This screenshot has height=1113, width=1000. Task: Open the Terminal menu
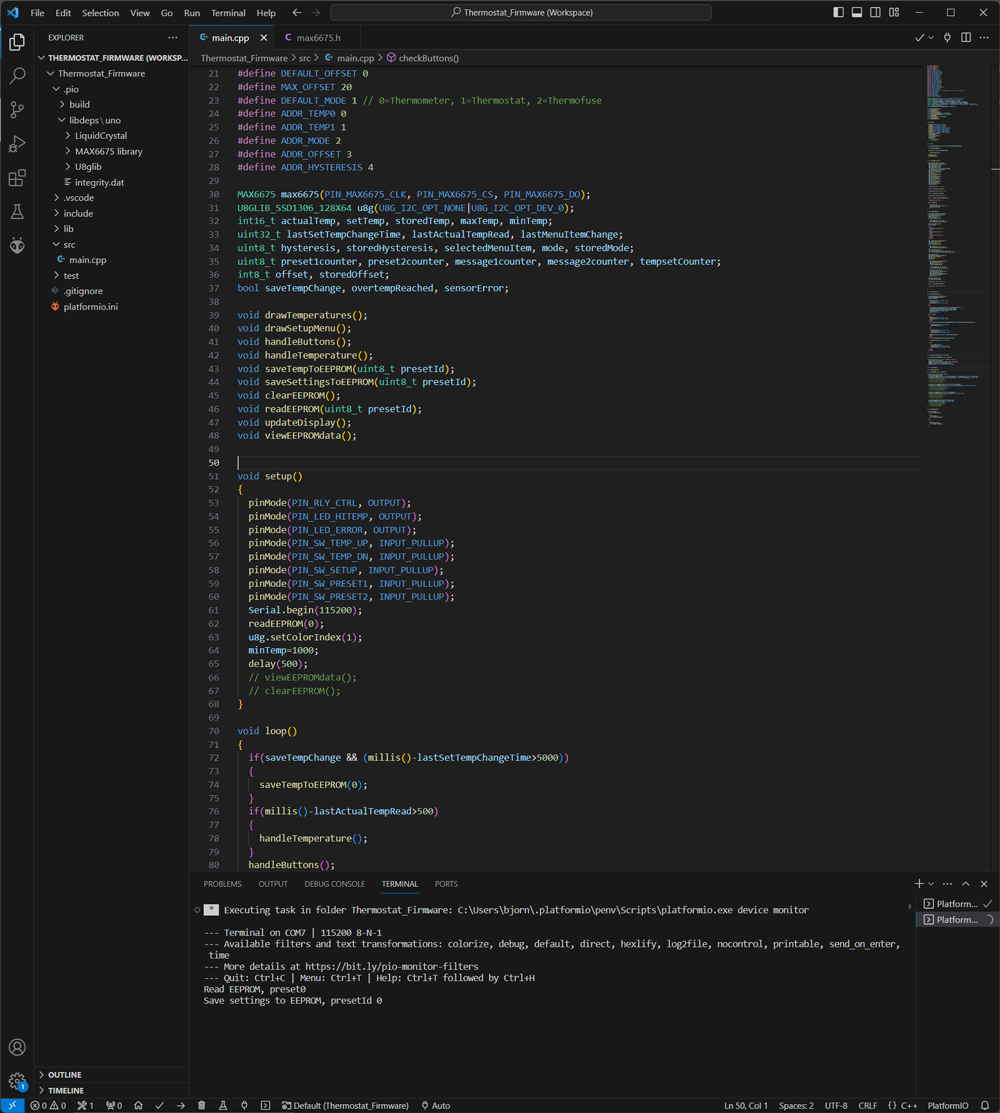(x=228, y=13)
